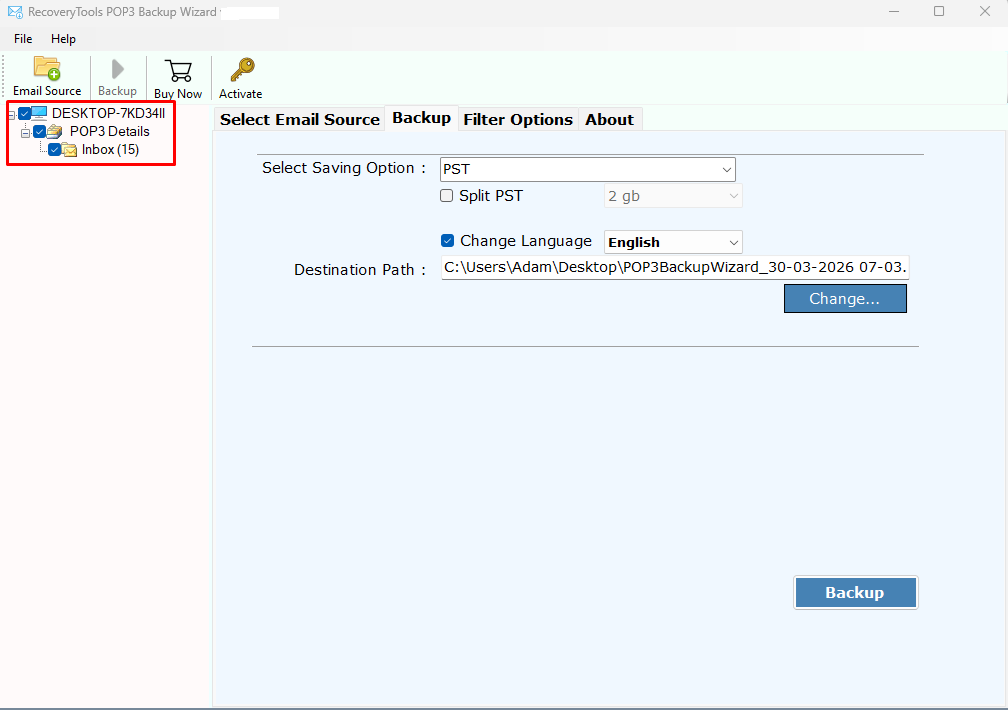Image resolution: width=1008 pixels, height=710 pixels.
Task: Select the Inbox (15) tree label
Action: click(x=111, y=150)
